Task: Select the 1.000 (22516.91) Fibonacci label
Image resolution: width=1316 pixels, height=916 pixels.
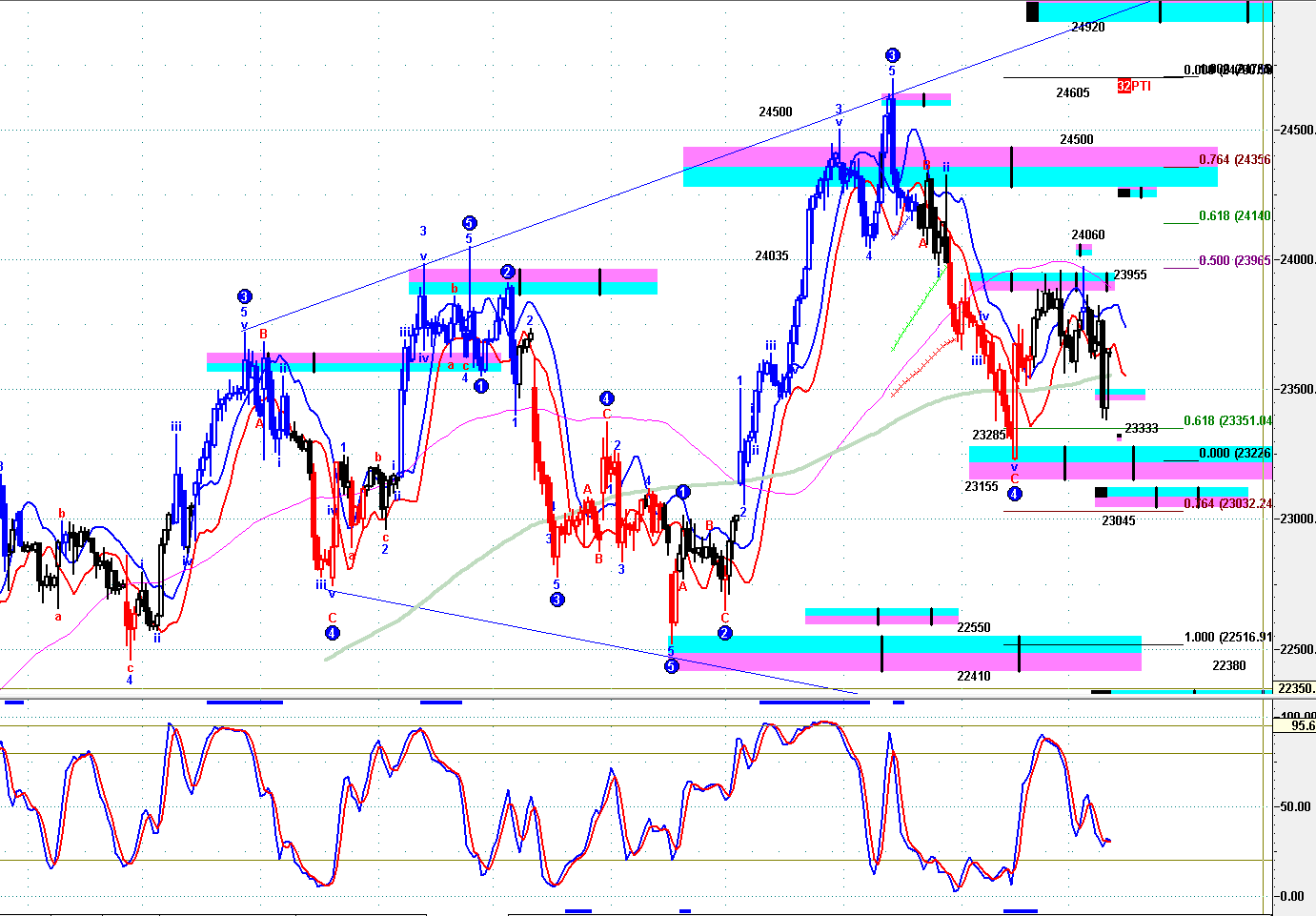Action: coord(1228,637)
